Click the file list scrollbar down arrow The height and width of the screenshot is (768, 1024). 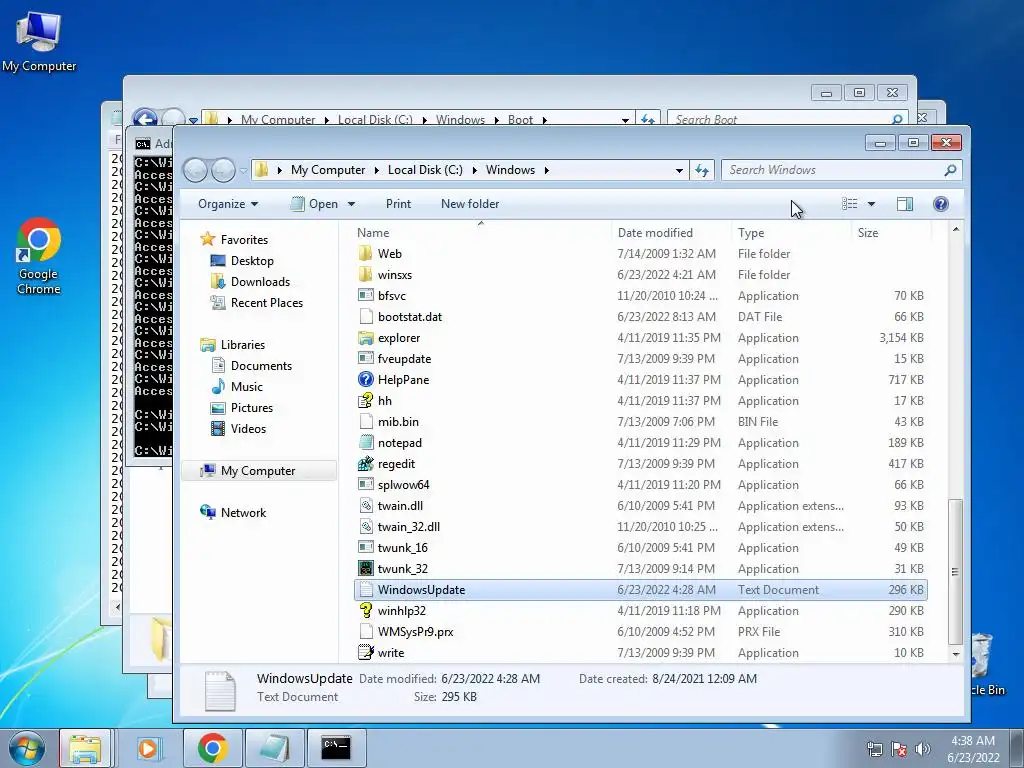[955, 654]
